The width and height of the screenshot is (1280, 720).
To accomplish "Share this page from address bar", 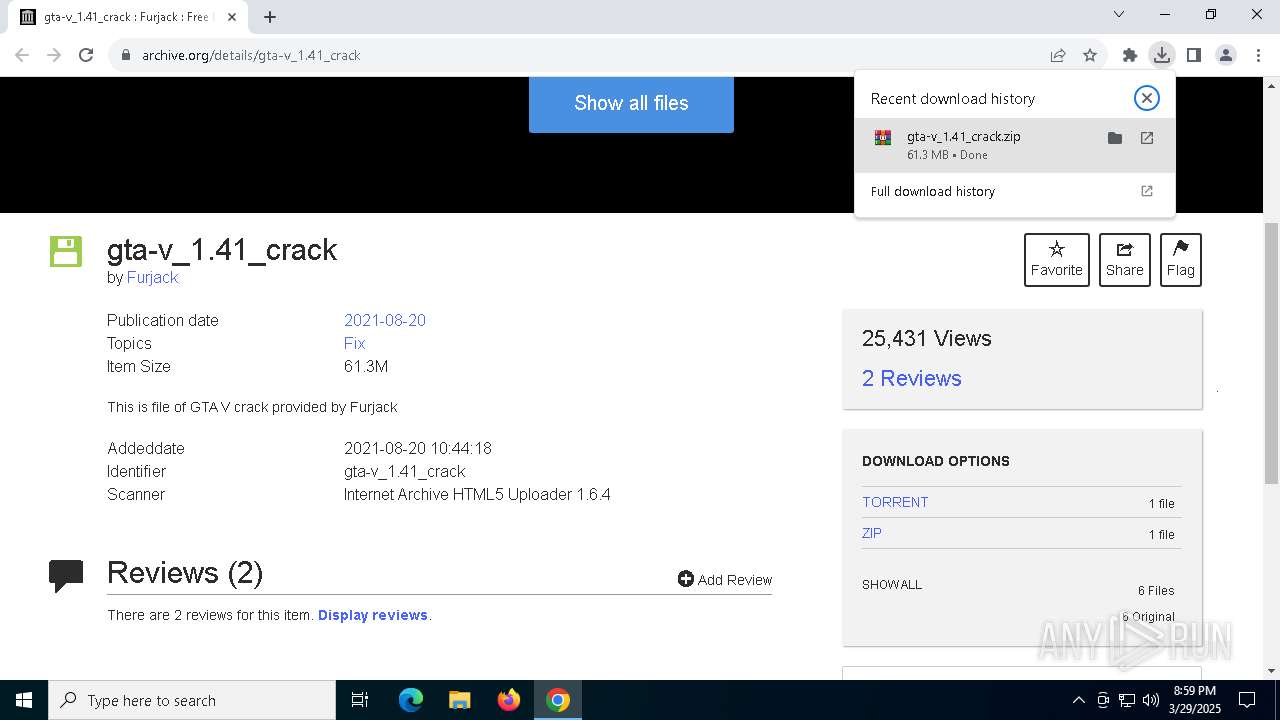I will coord(1058,55).
